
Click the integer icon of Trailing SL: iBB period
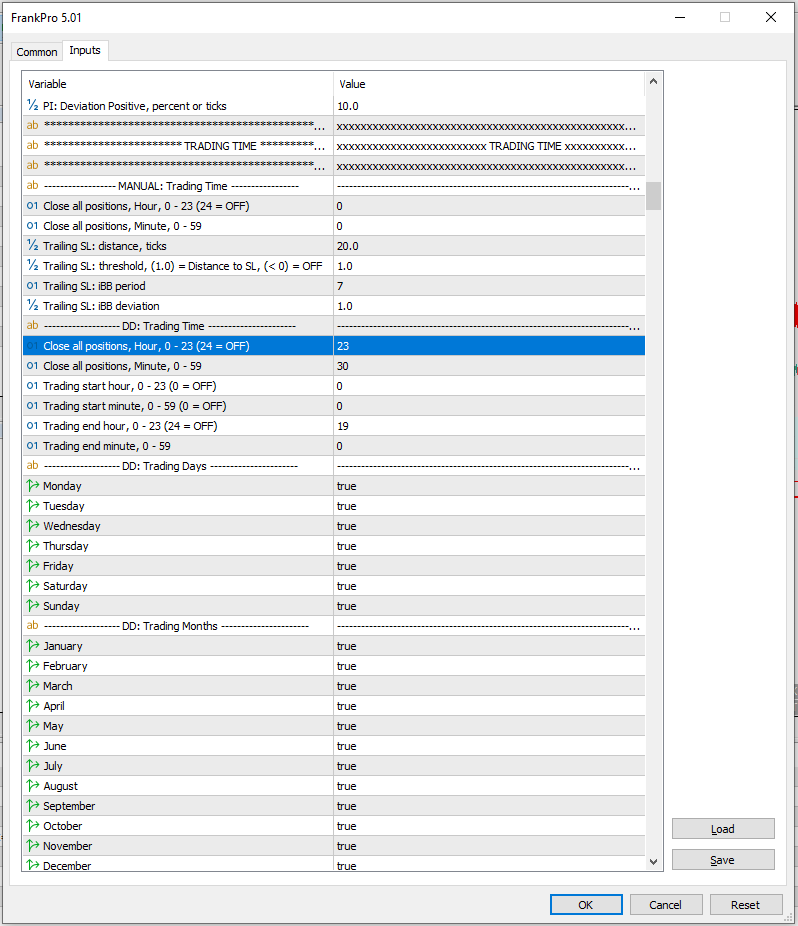[x=32, y=286]
